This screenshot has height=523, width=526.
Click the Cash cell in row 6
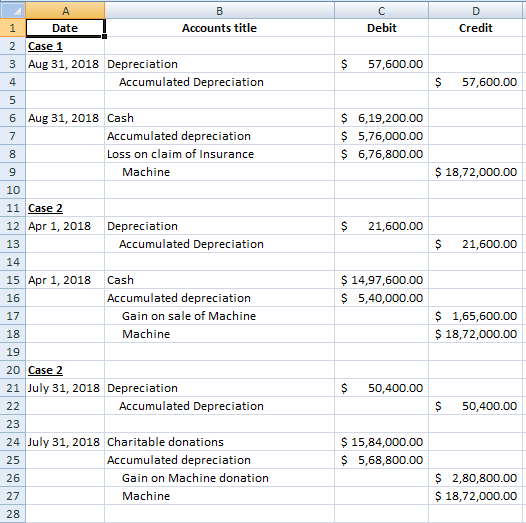(219, 118)
